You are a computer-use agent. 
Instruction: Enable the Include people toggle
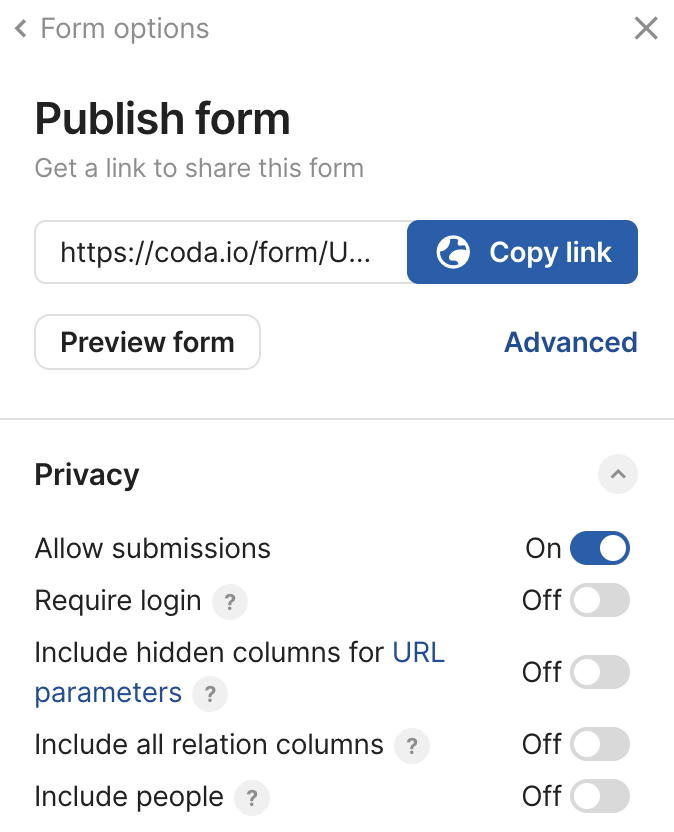(600, 797)
